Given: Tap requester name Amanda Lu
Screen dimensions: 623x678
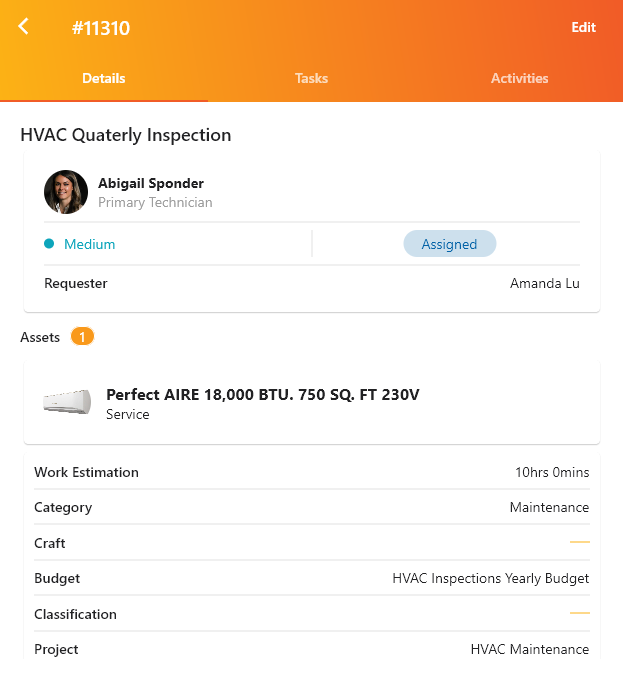Looking at the screenshot, I should (544, 283).
